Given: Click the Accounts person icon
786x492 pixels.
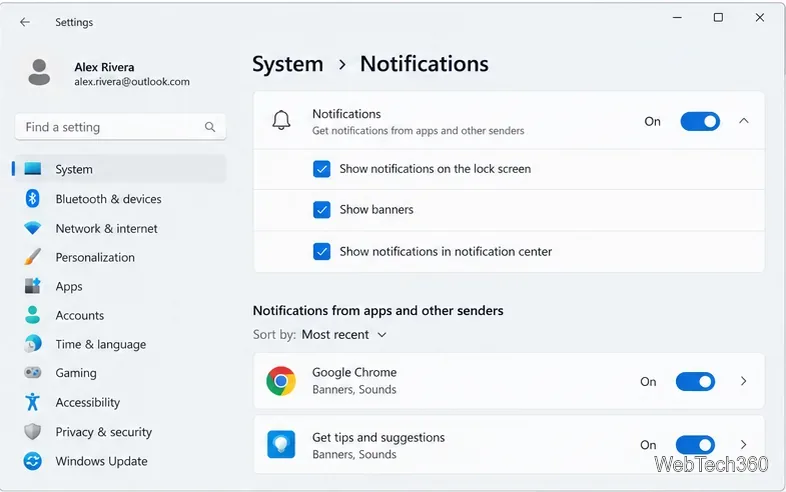Looking at the screenshot, I should (33, 315).
